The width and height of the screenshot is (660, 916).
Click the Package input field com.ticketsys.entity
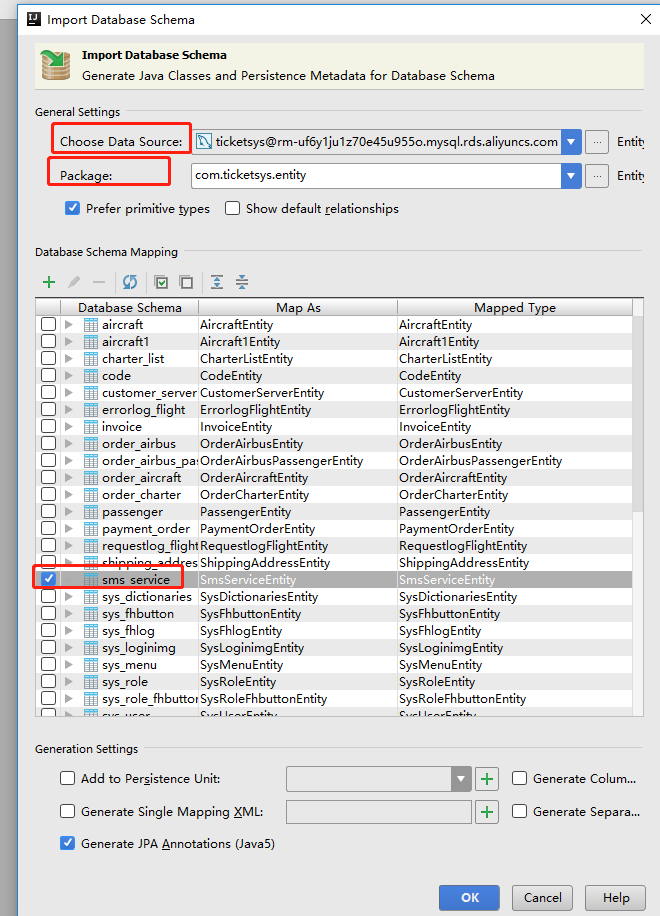pyautogui.click(x=376, y=176)
